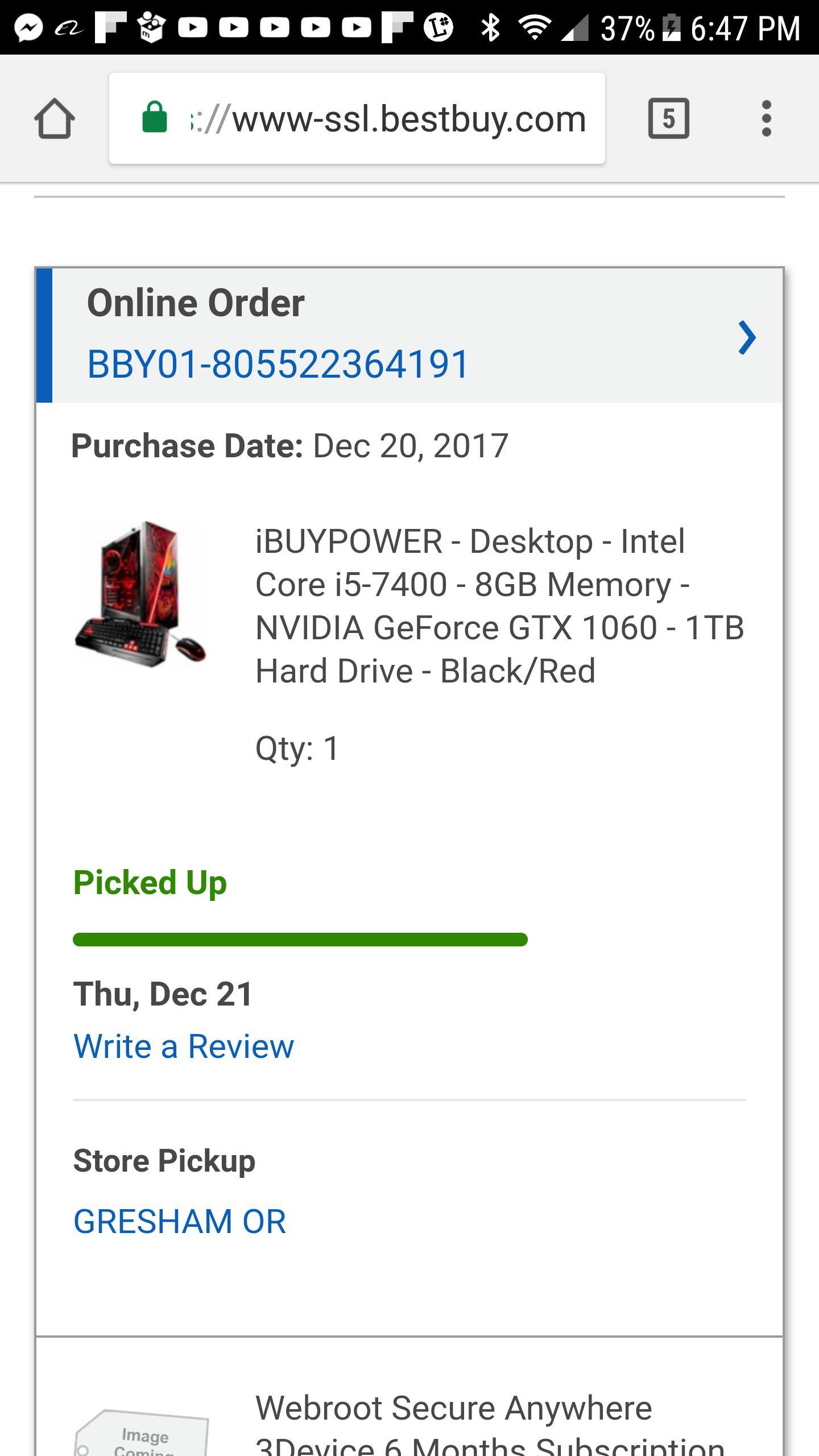Expand Online Order details chevron

tap(747, 337)
